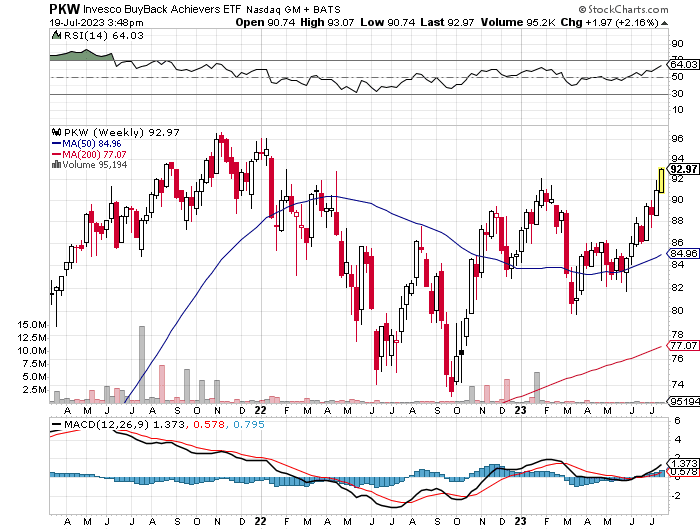Click the green RSI area icon in legend

click(x=56, y=35)
